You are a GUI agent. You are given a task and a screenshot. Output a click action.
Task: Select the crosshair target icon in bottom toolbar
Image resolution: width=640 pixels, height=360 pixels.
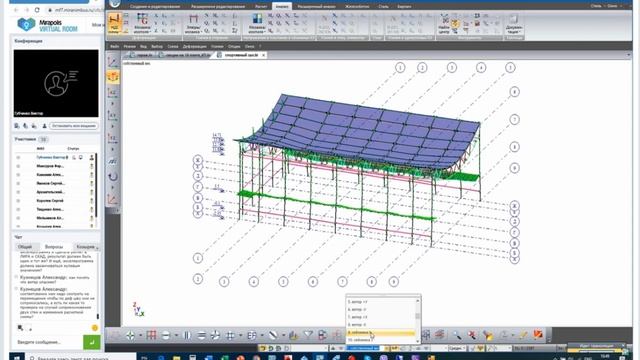point(130,336)
